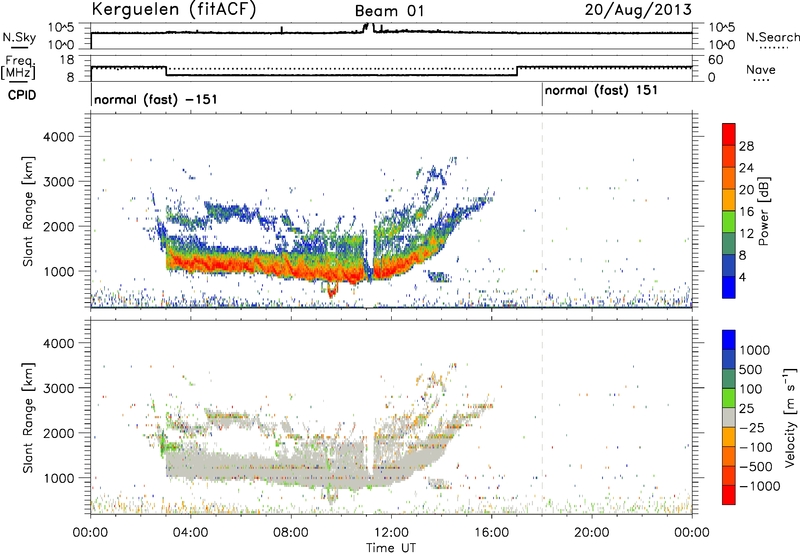Viewport: 800px width, 554px height.
Task: Select the yellow-orange 16-20 dB power swatch
Action: 729,200
